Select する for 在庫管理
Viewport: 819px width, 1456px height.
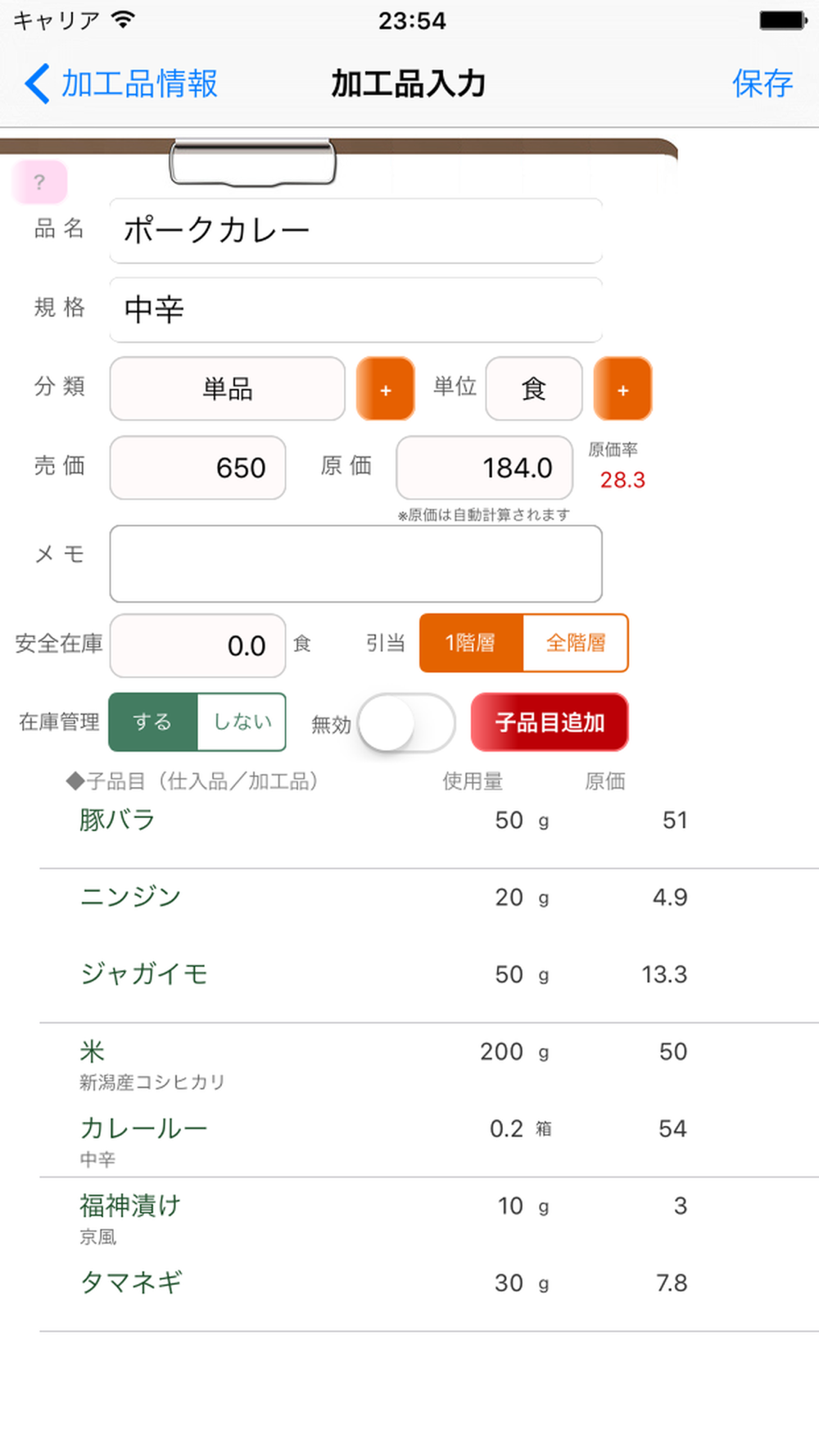pos(153,722)
